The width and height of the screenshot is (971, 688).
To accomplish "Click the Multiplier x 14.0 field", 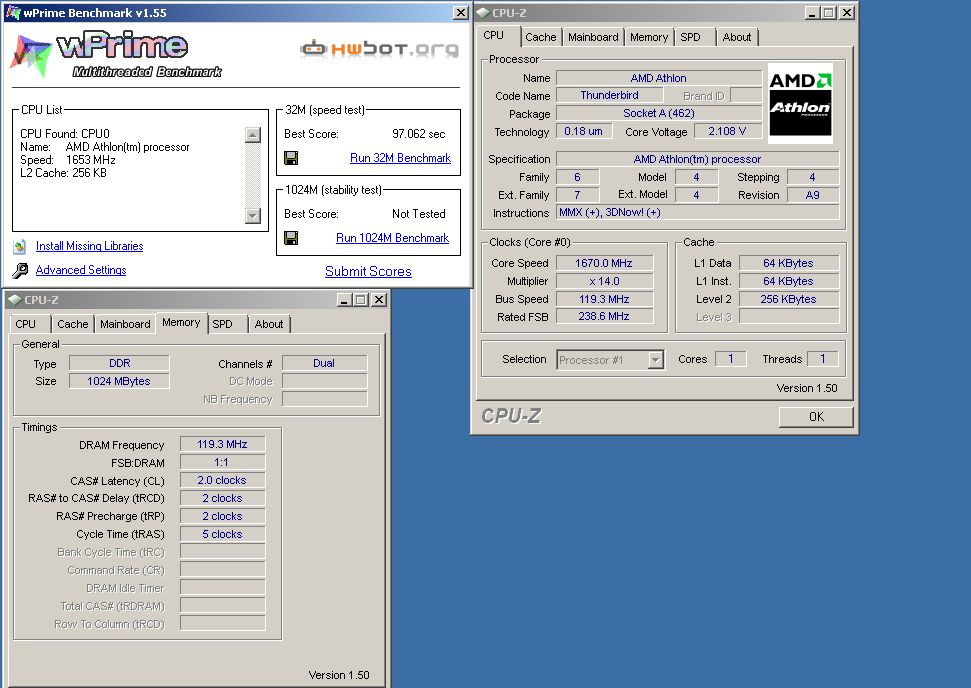I will tap(604, 281).
